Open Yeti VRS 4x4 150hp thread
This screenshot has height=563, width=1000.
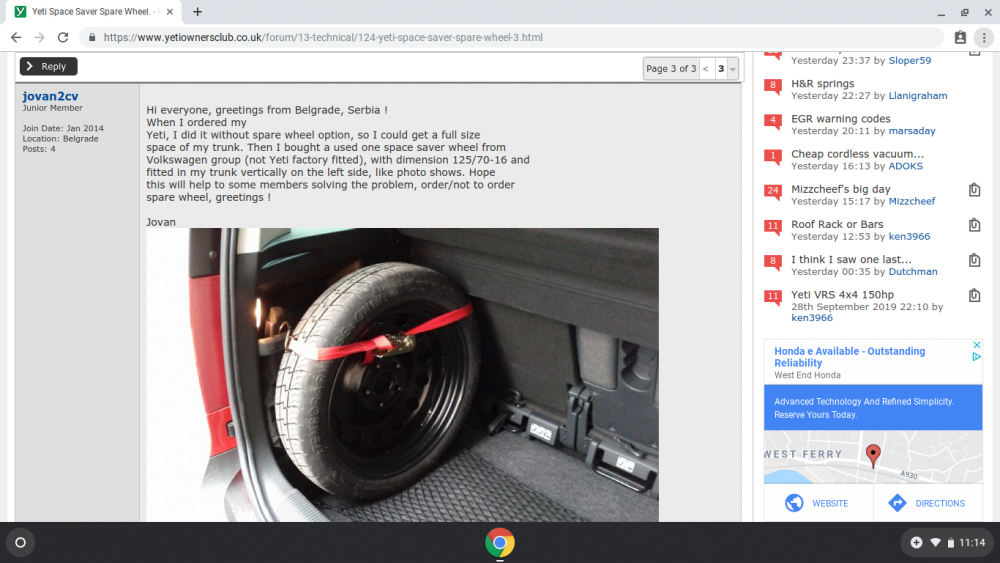coord(842,294)
